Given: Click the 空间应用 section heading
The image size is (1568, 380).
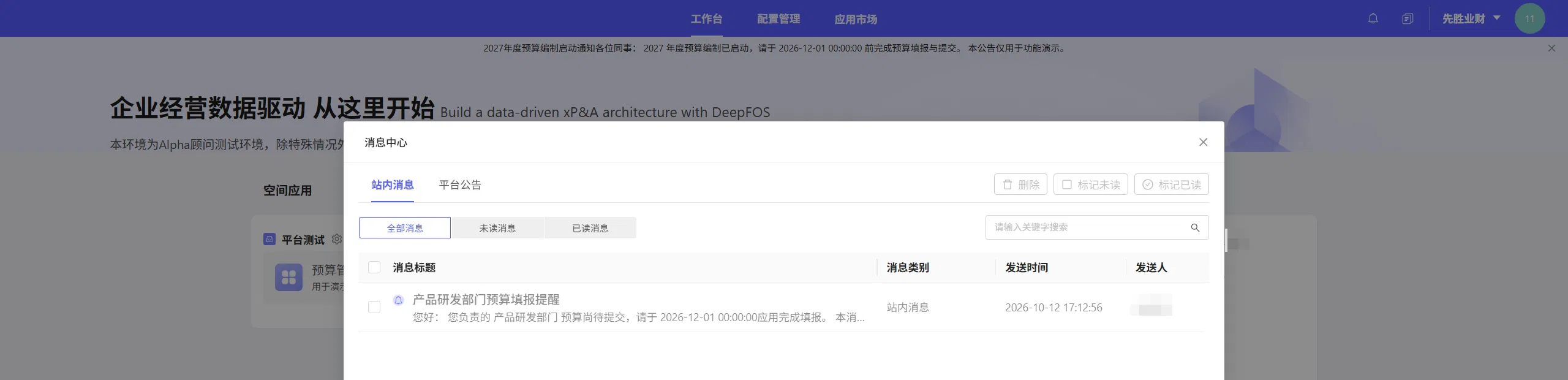Looking at the screenshot, I should 287,191.
